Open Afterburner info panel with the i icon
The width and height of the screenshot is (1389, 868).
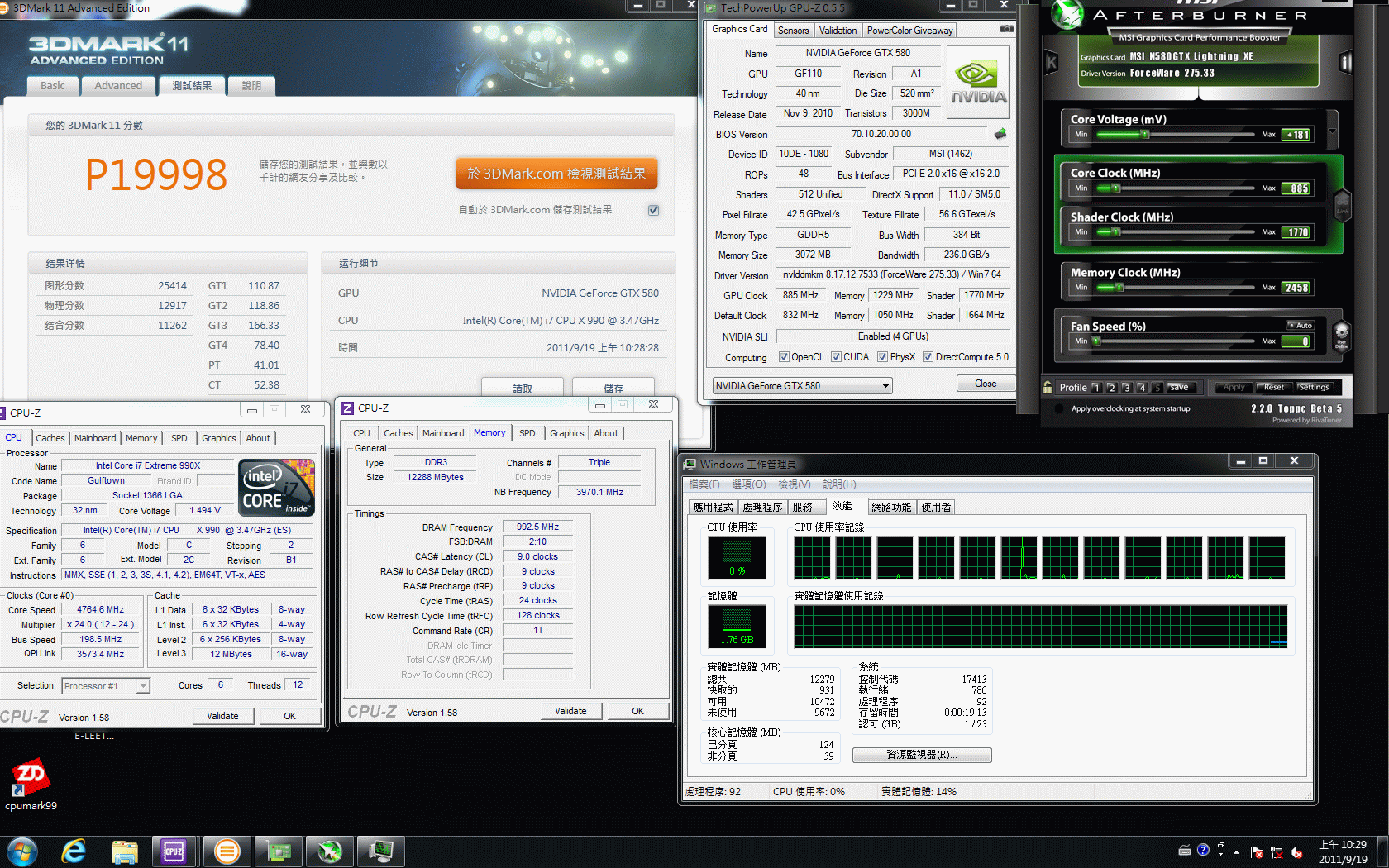[x=1345, y=63]
